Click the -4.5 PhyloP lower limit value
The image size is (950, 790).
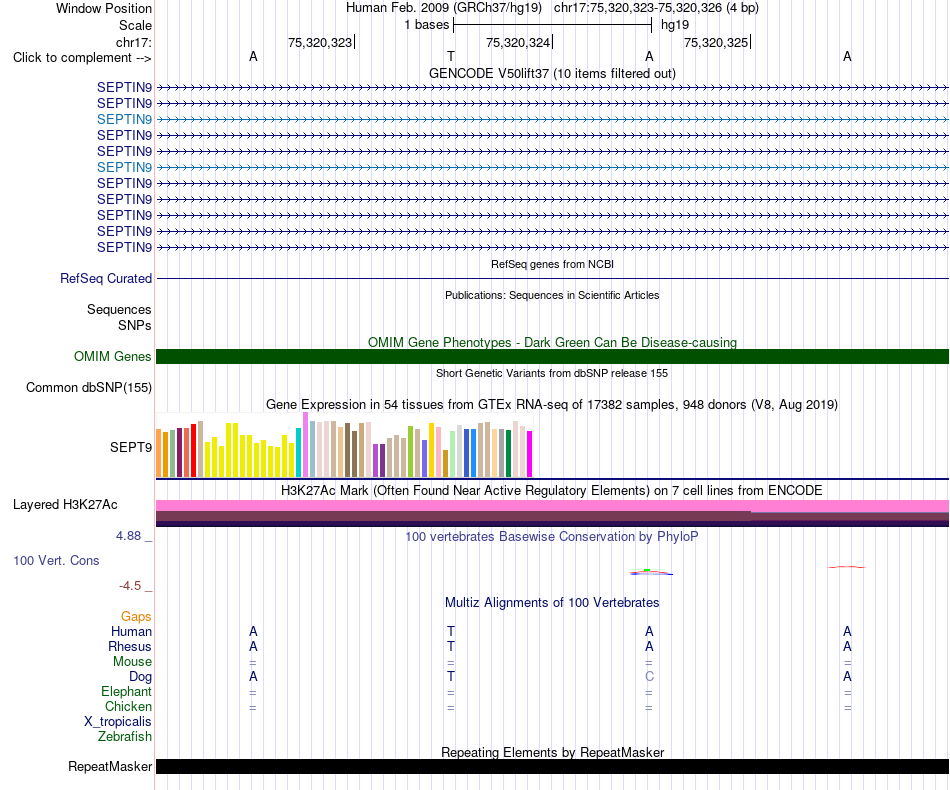130,586
